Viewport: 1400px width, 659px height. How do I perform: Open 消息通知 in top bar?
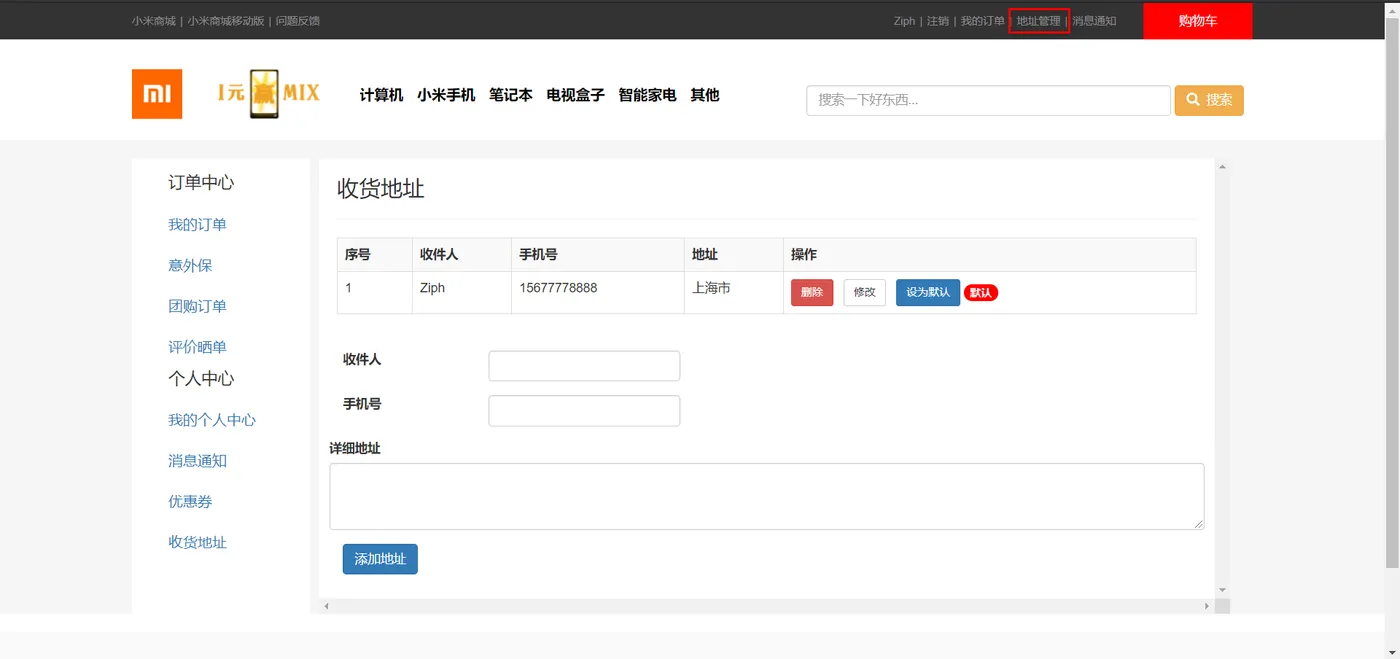coord(1094,21)
